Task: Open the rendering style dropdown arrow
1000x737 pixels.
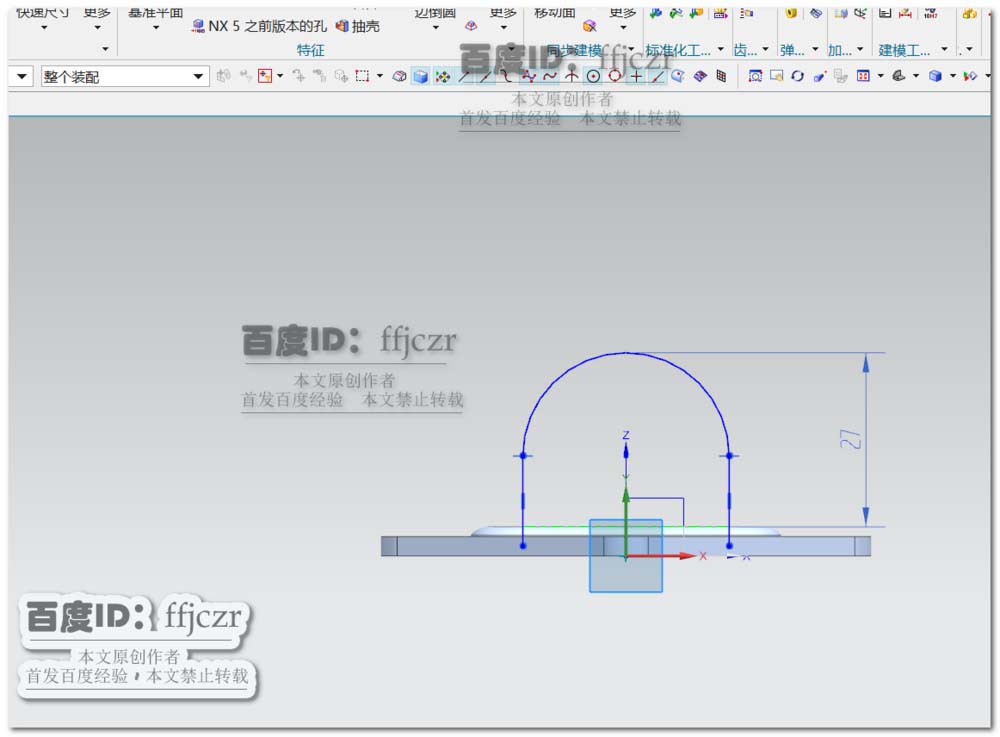Action: point(916,77)
